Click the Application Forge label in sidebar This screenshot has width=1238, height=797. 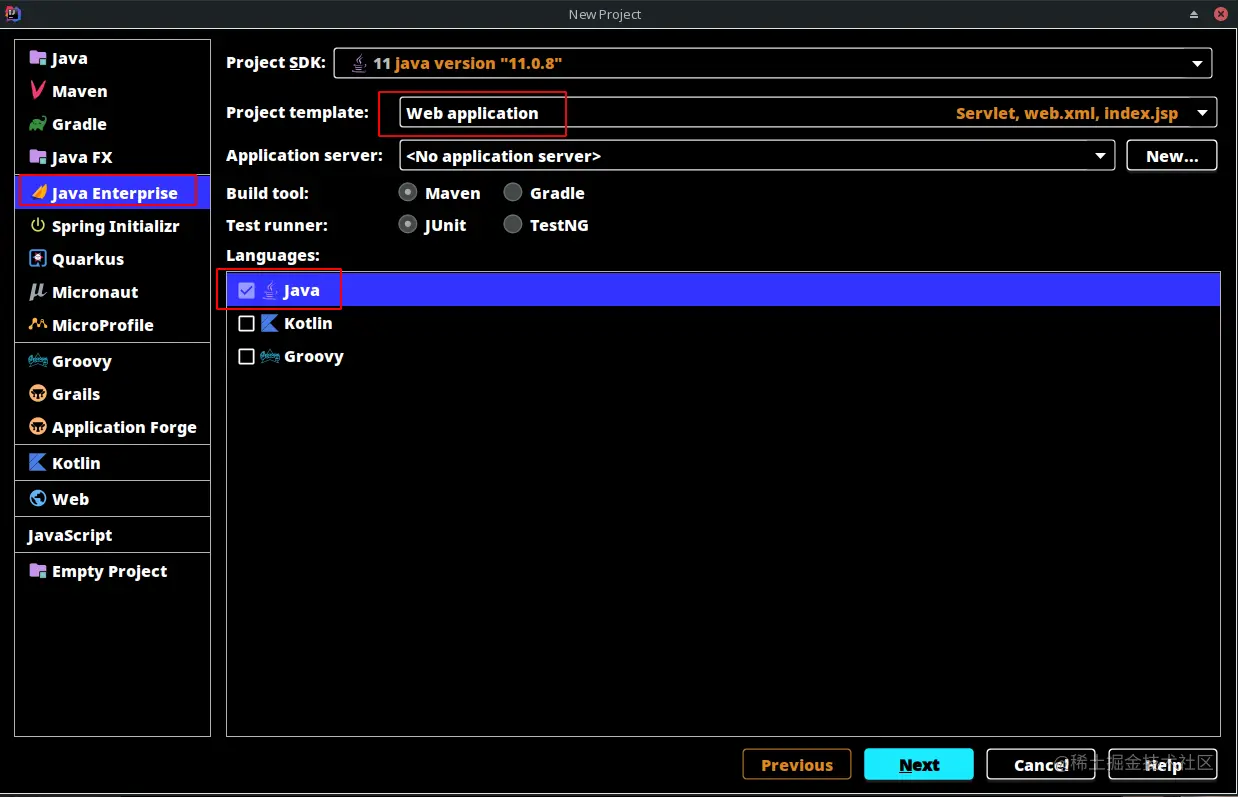point(124,427)
